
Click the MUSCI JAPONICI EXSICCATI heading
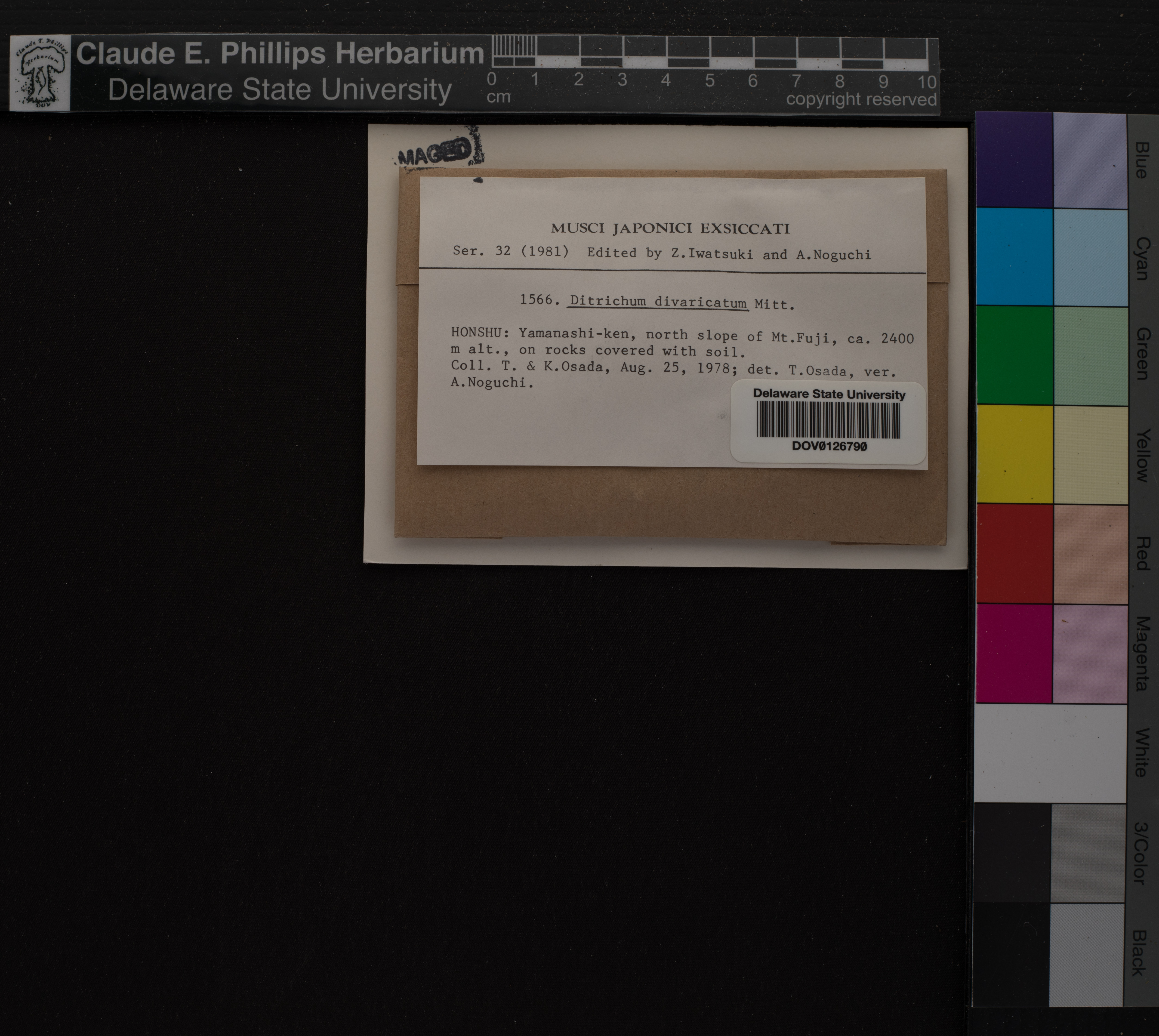coord(670,229)
